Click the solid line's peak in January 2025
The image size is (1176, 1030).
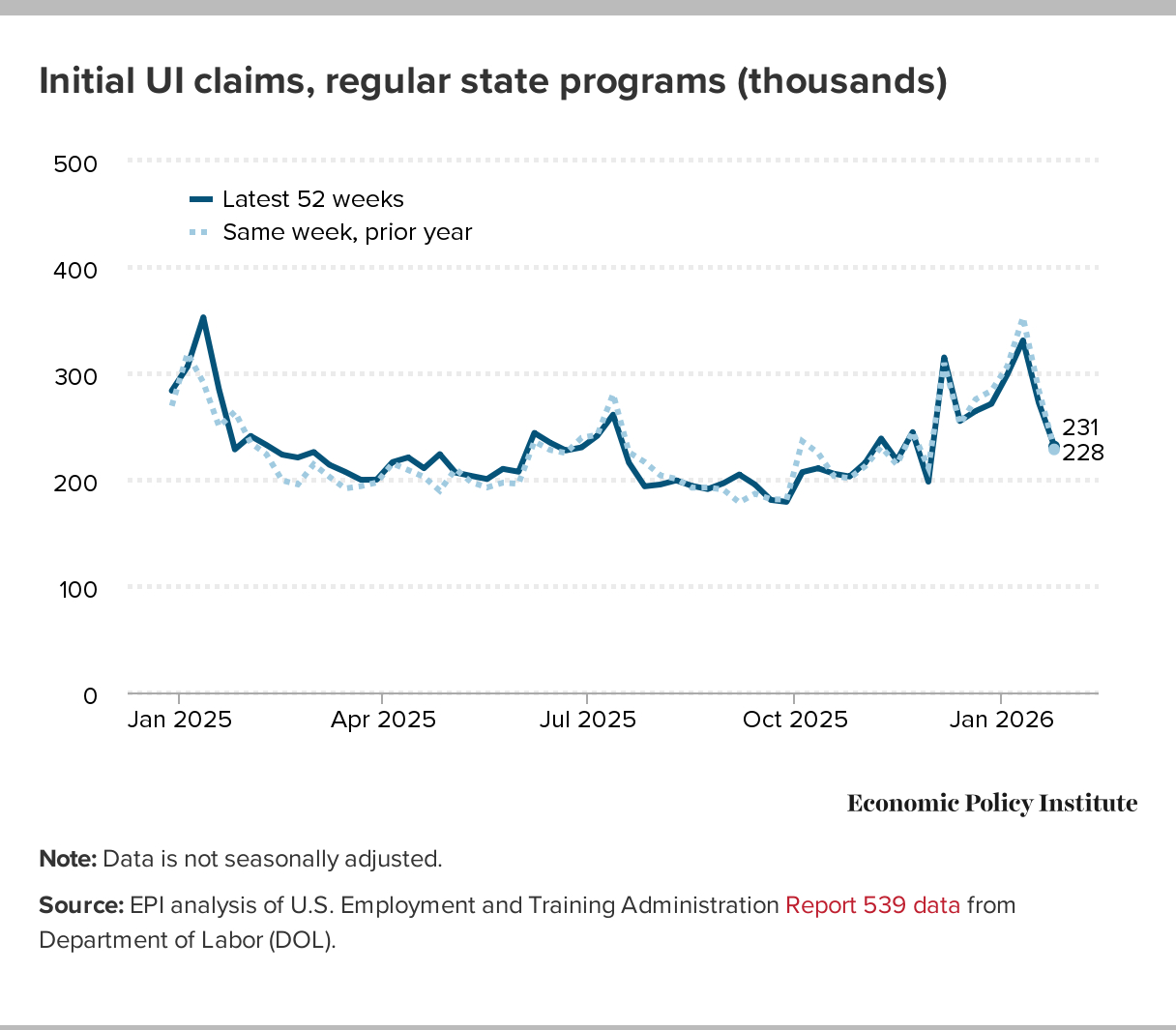pyautogui.click(x=203, y=317)
